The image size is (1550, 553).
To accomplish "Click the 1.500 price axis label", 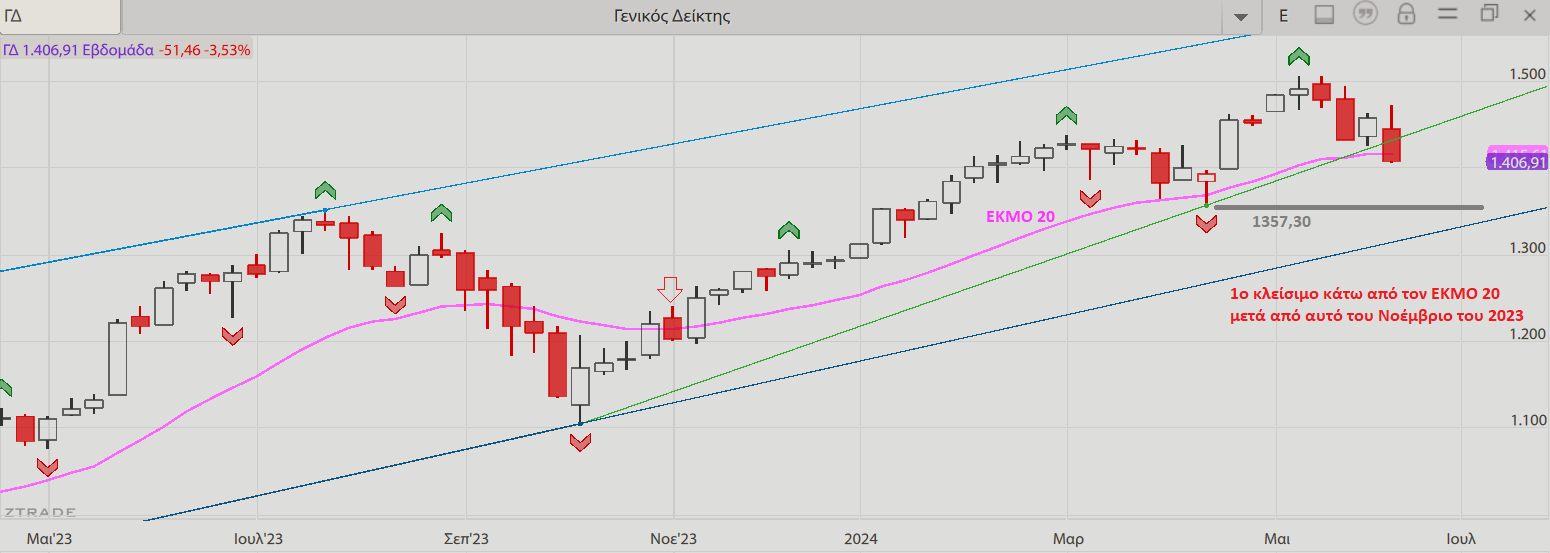I will pos(1528,74).
